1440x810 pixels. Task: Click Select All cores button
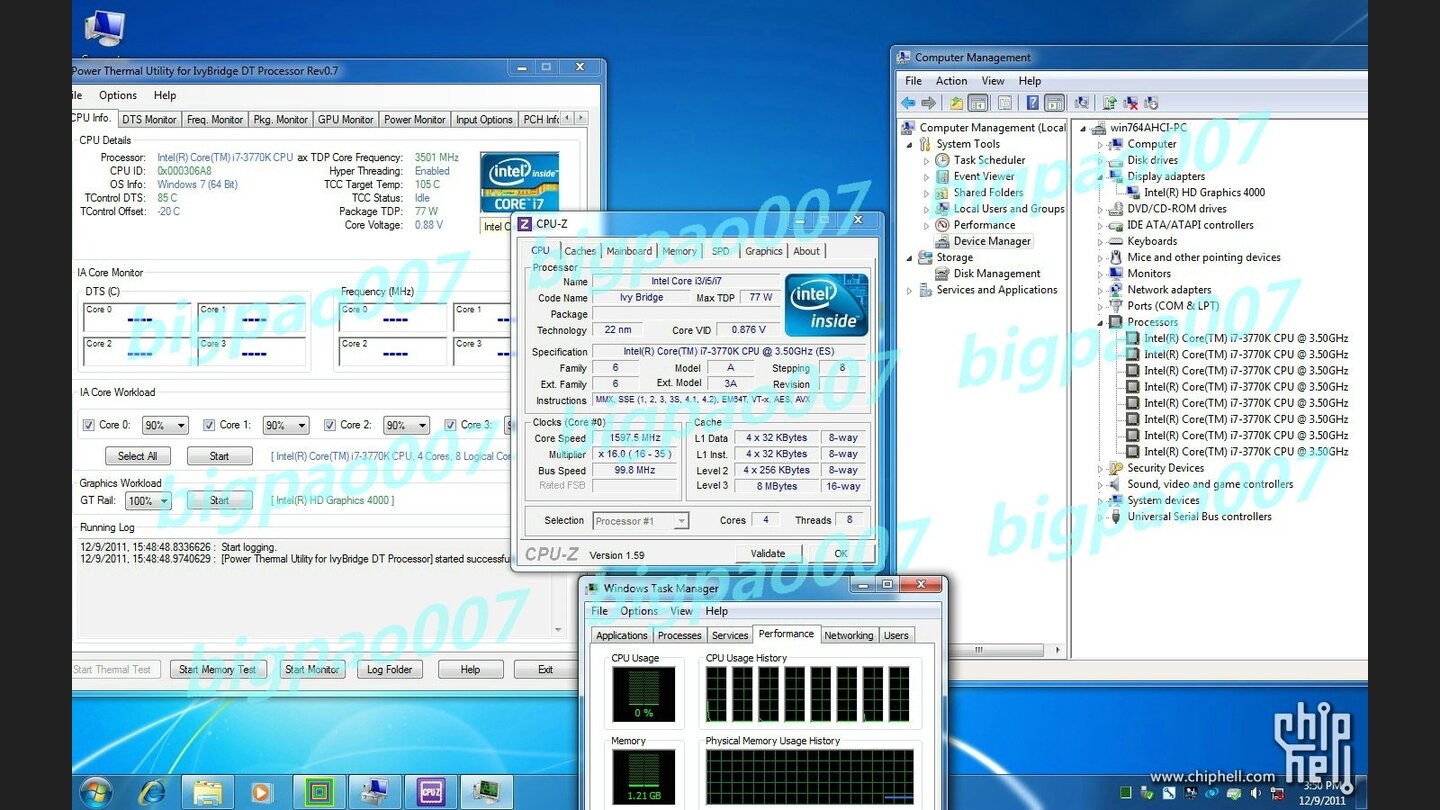[x=138, y=456]
